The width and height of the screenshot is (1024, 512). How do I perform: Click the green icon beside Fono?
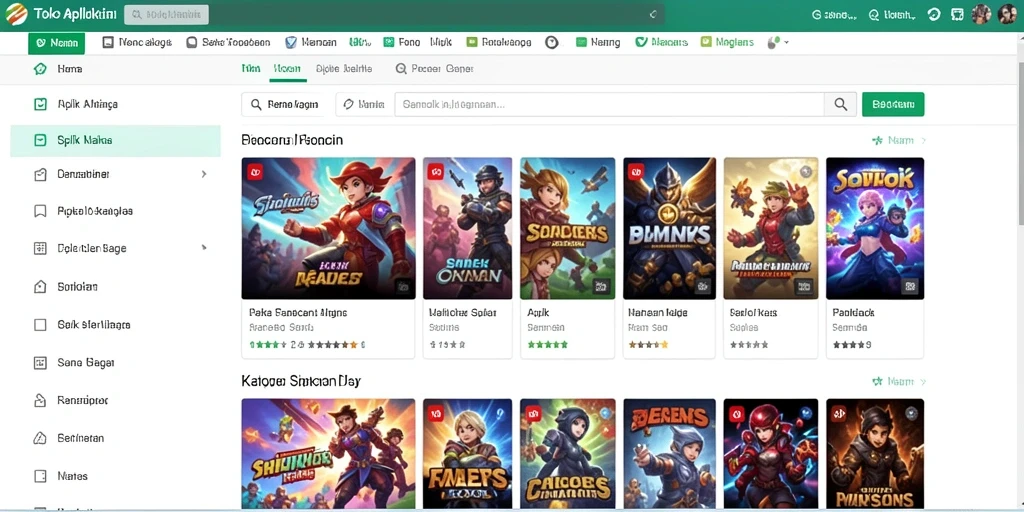click(x=388, y=42)
